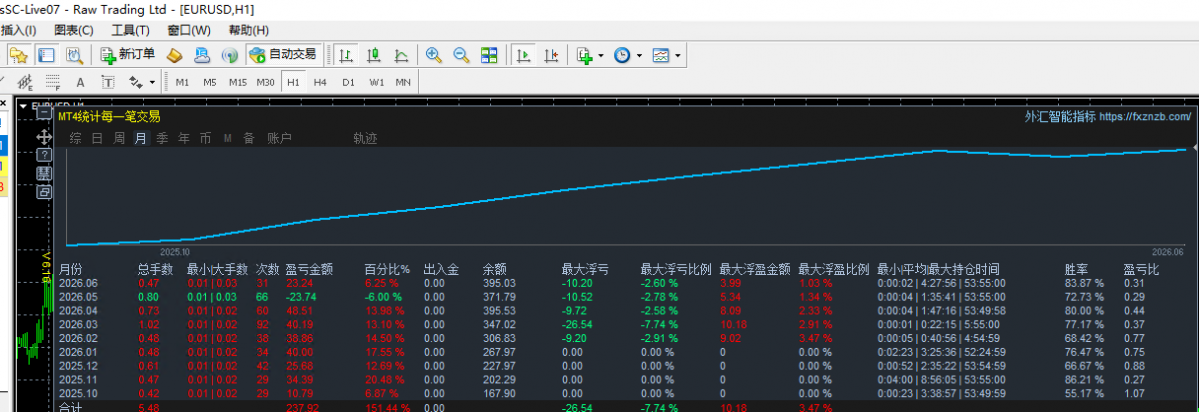1199x412 pixels.
Task: Select the text label T tool
Action: point(108,82)
